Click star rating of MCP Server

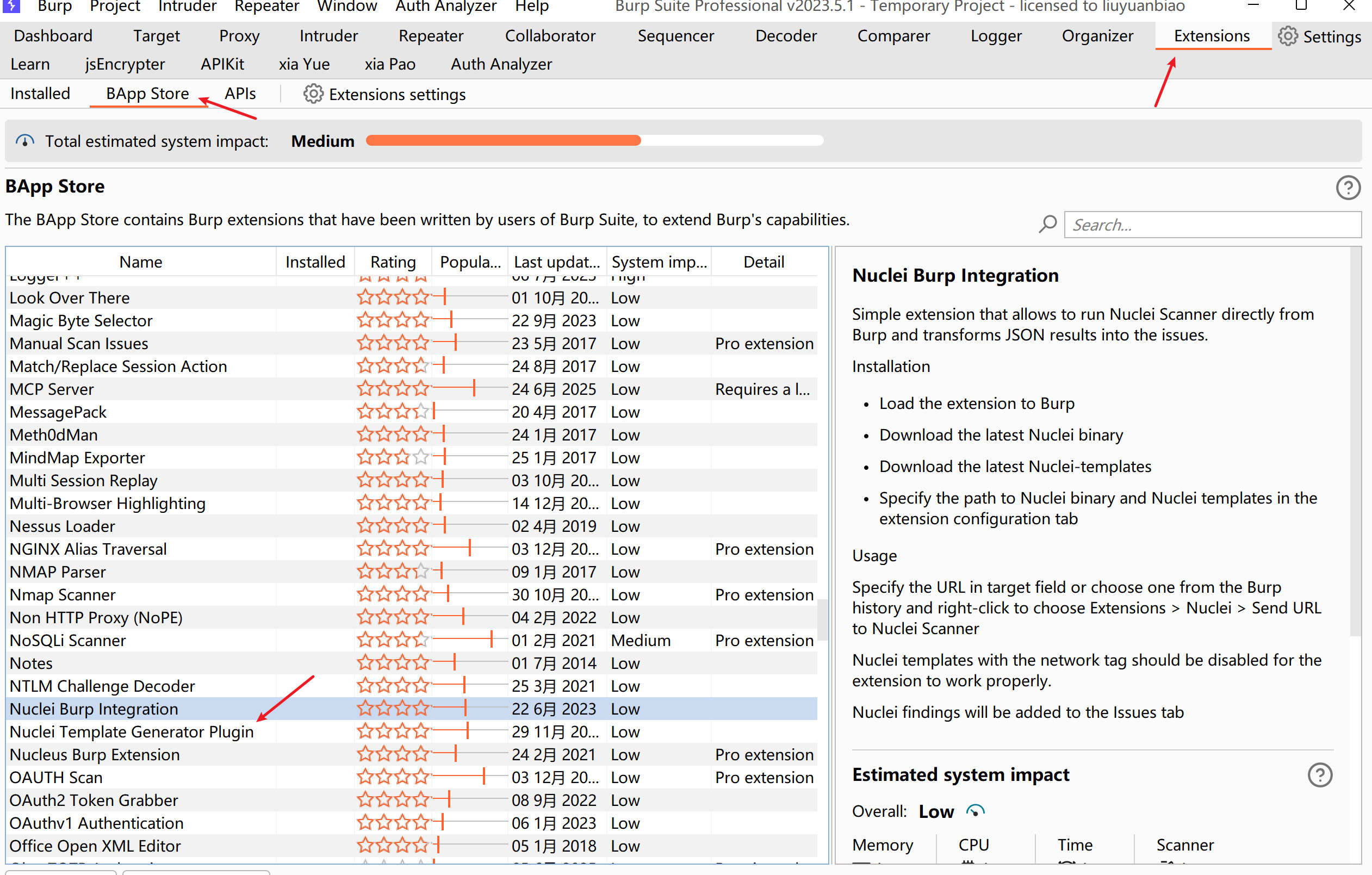(393, 389)
